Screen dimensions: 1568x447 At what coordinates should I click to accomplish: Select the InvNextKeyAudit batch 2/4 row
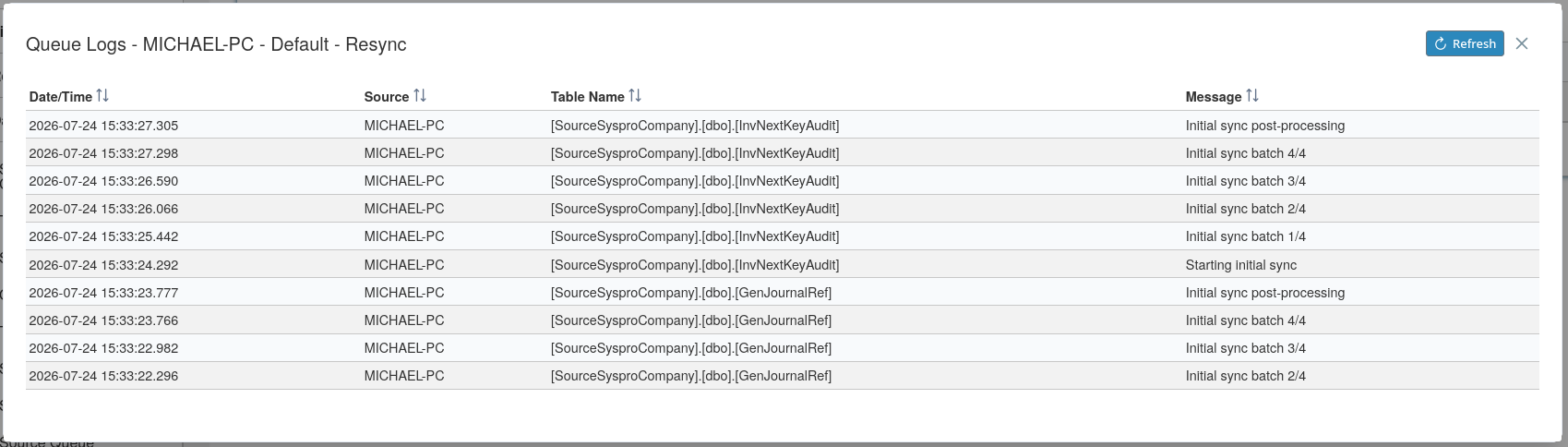tap(783, 209)
